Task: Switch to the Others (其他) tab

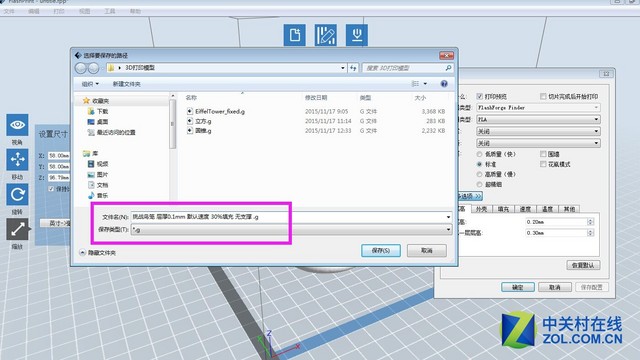Action: pos(569,209)
